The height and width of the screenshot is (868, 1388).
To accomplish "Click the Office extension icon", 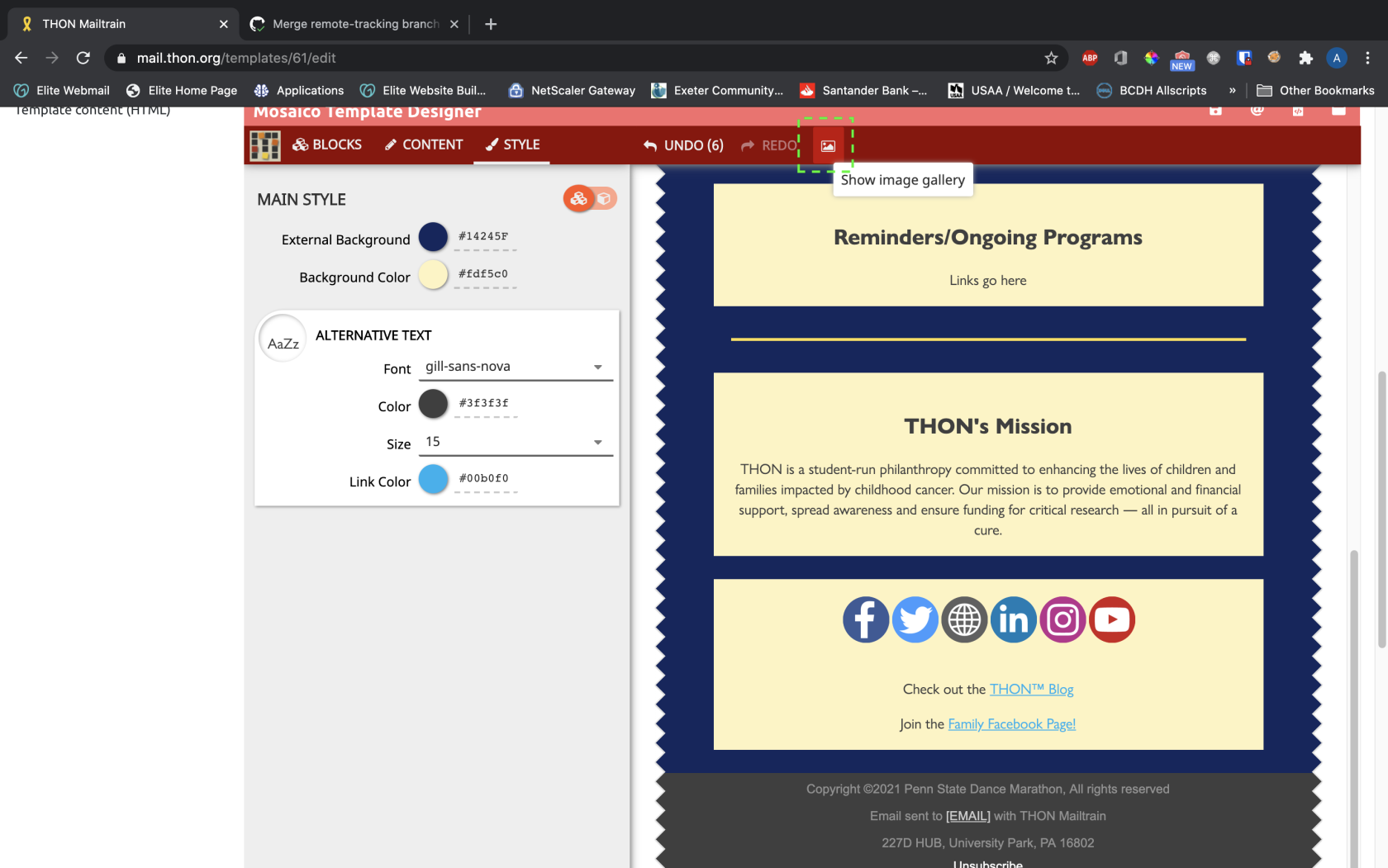I will [x=1120, y=58].
